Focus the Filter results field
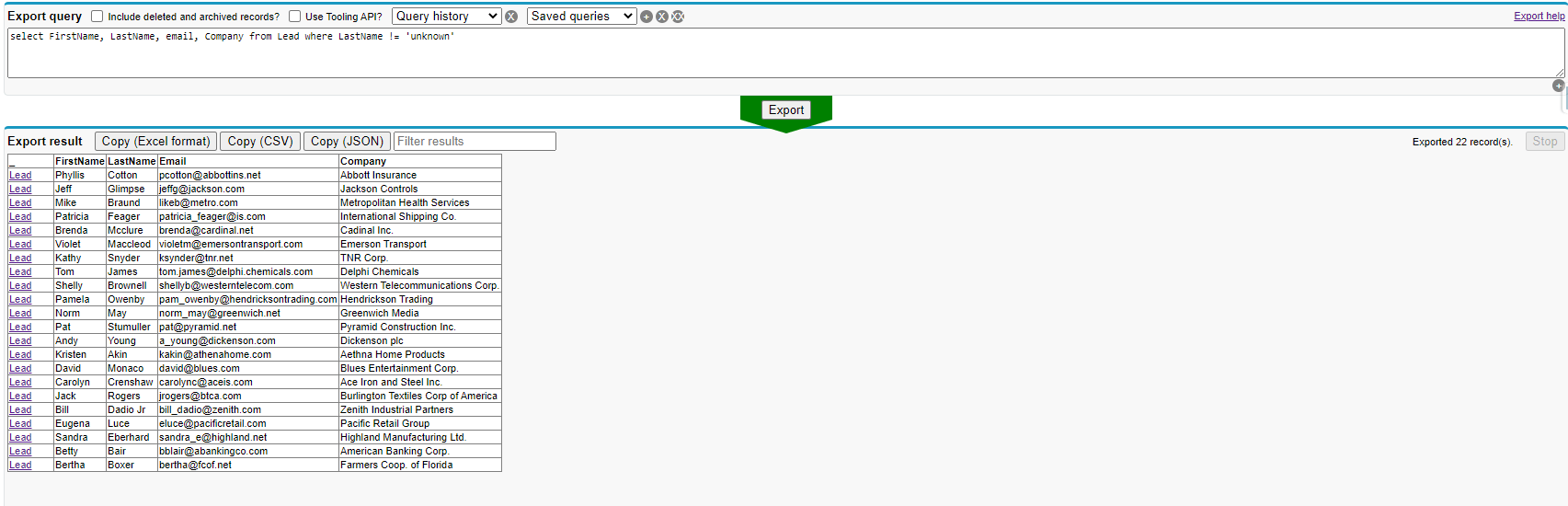 (475, 142)
